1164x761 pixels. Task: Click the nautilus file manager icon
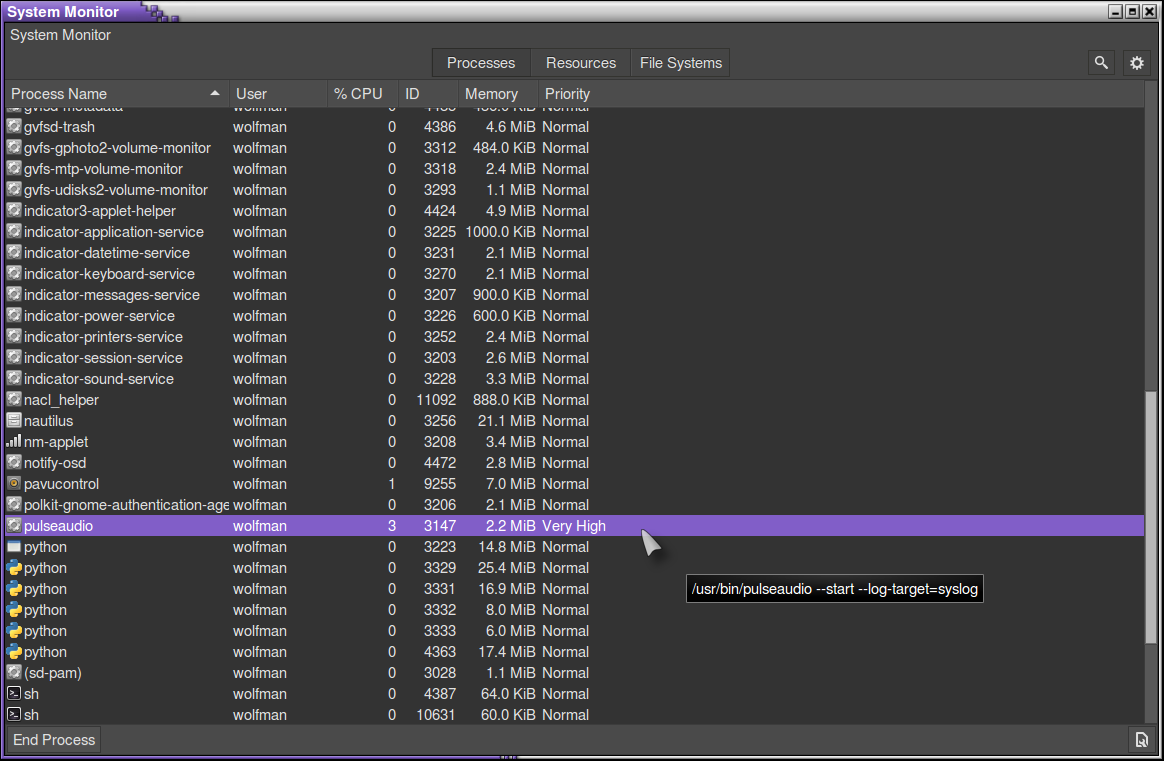[14, 421]
